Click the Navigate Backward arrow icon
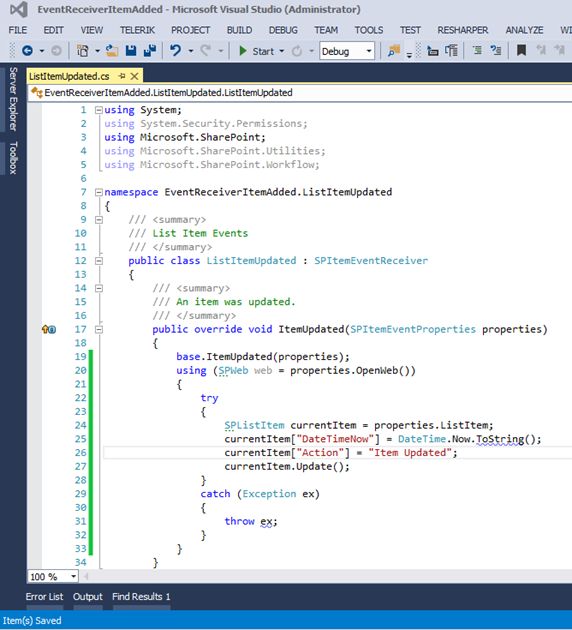 point(27,51)
